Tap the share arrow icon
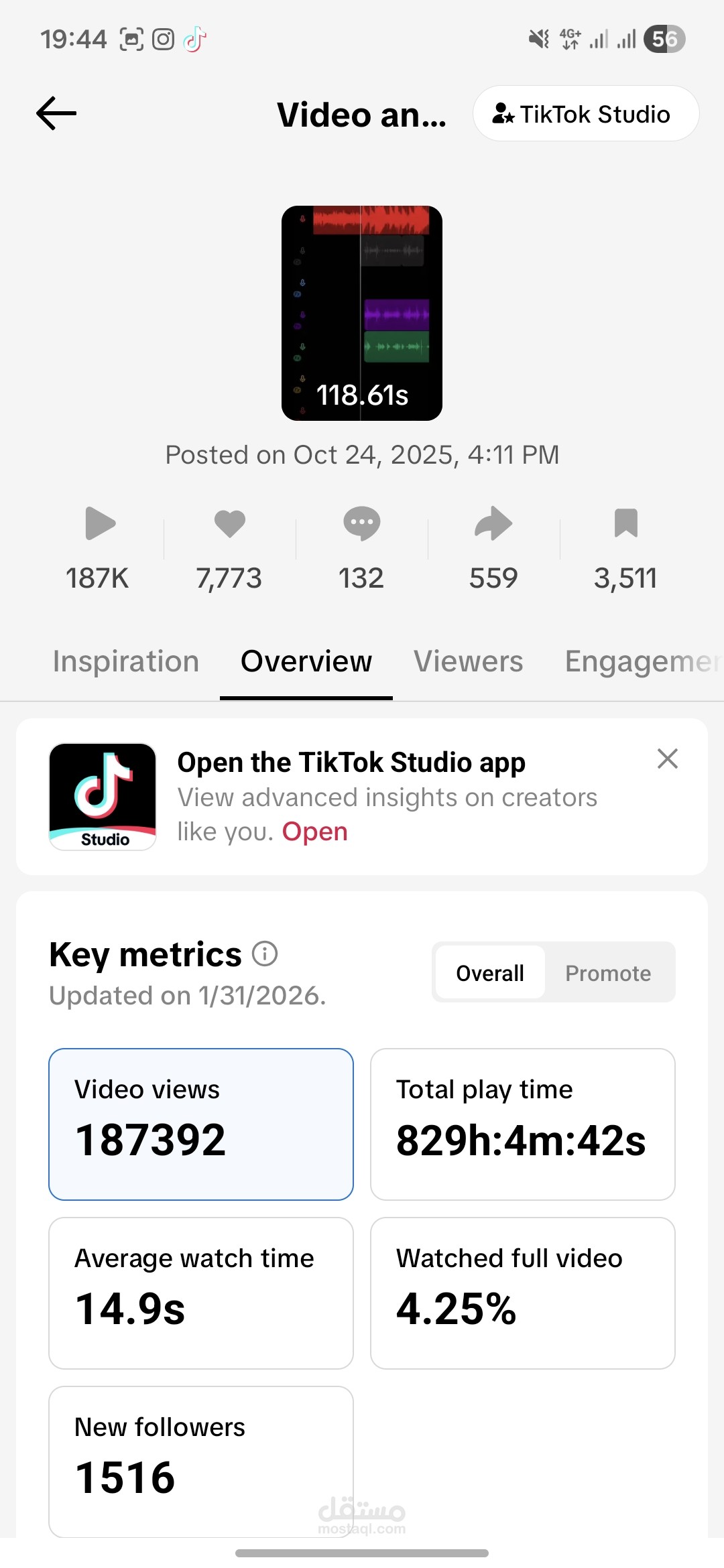Viewport: 724px width, 1568px height. 493,523
